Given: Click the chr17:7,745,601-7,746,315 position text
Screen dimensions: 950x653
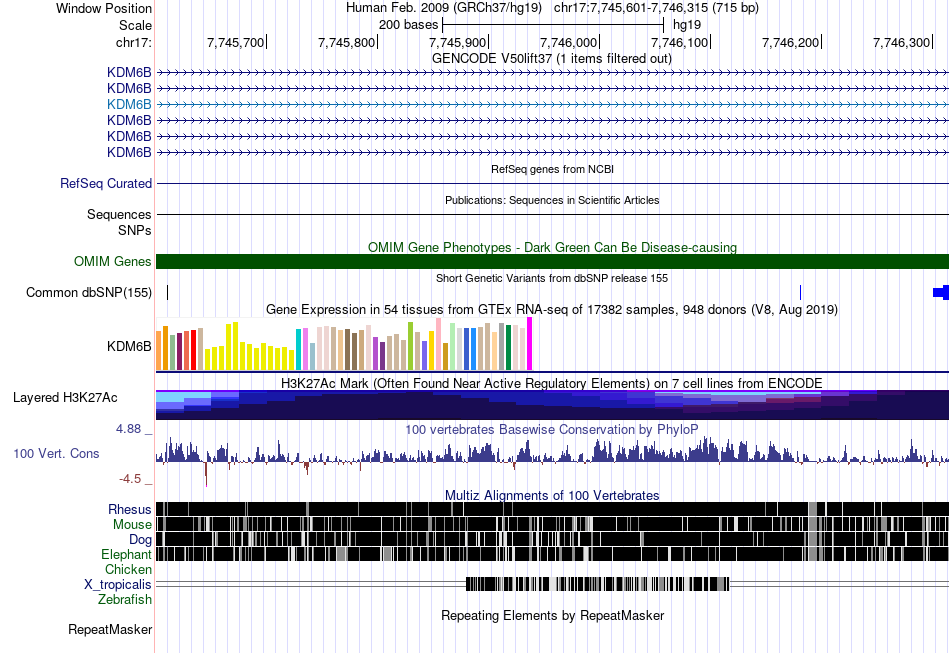Looking at the screenshot, I should [x=656, y=8].
